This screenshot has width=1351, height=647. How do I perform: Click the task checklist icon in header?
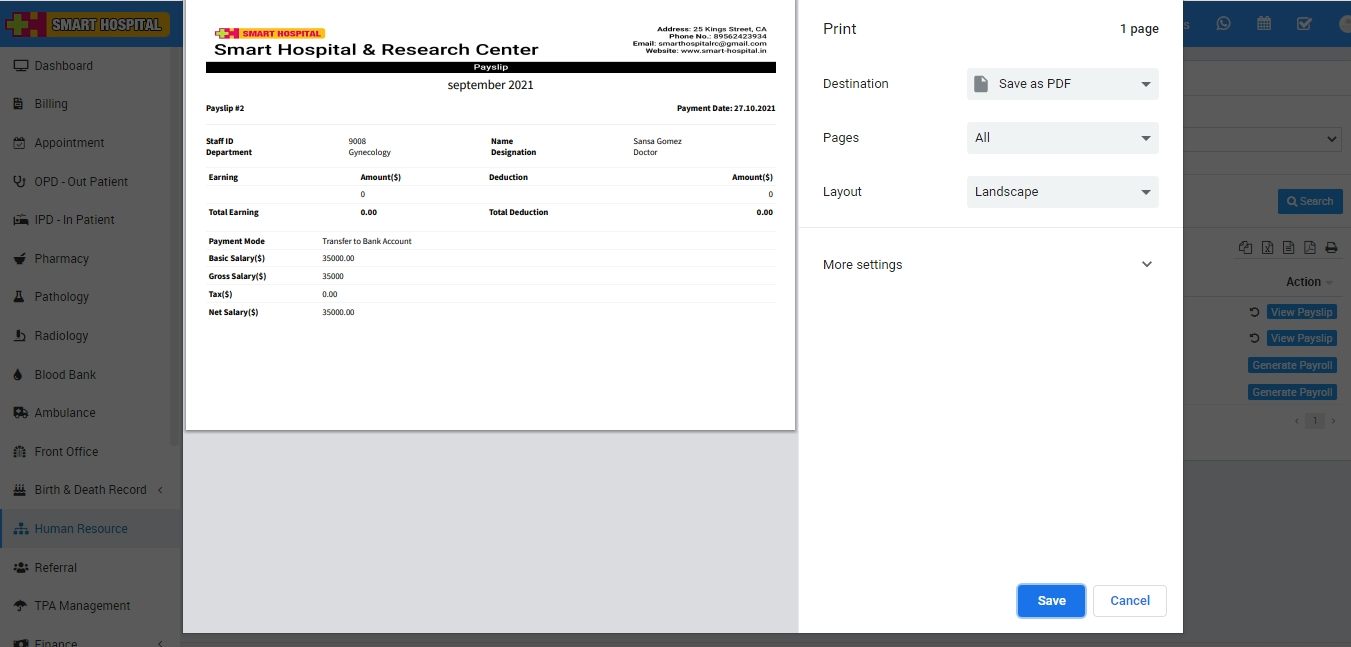pos(1304,24)
